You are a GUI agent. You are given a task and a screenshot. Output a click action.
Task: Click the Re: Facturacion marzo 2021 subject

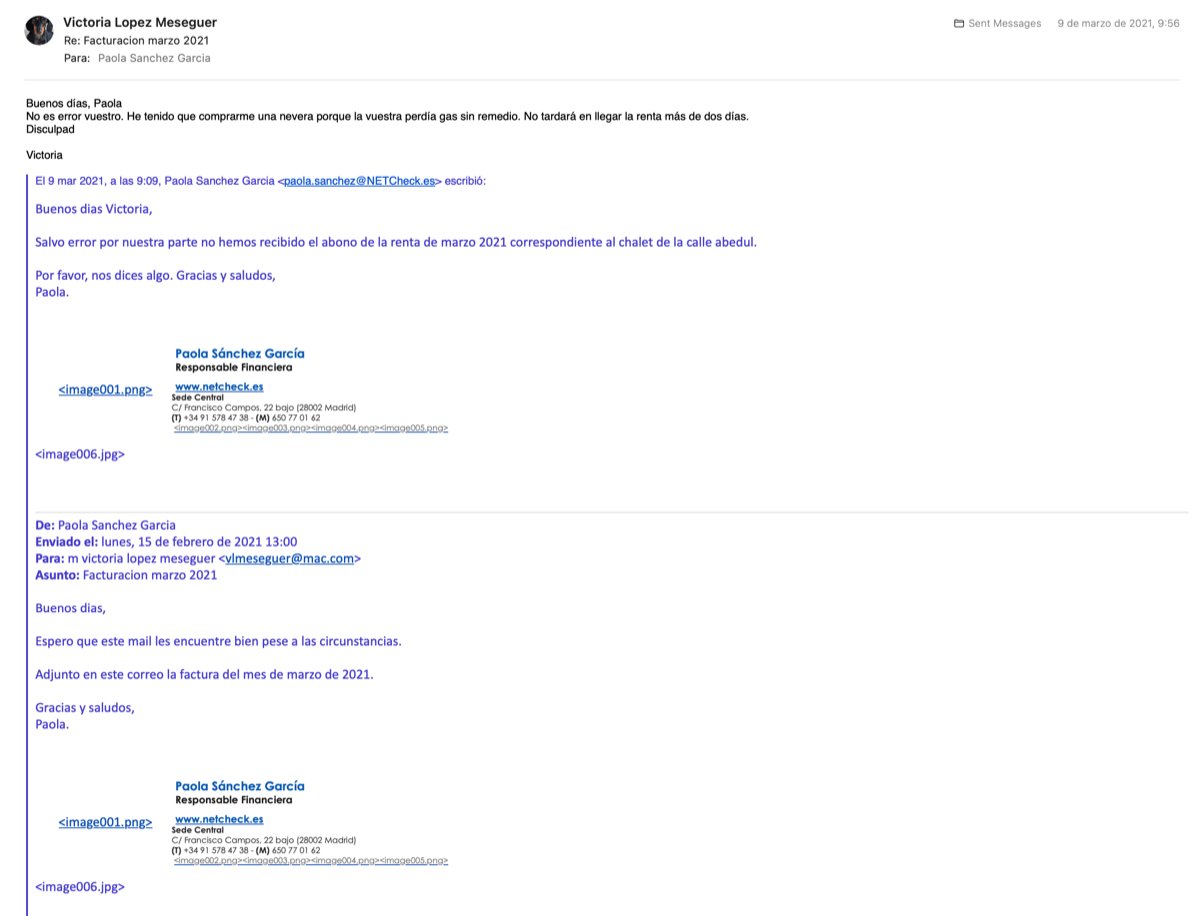[x=136, y=40]
